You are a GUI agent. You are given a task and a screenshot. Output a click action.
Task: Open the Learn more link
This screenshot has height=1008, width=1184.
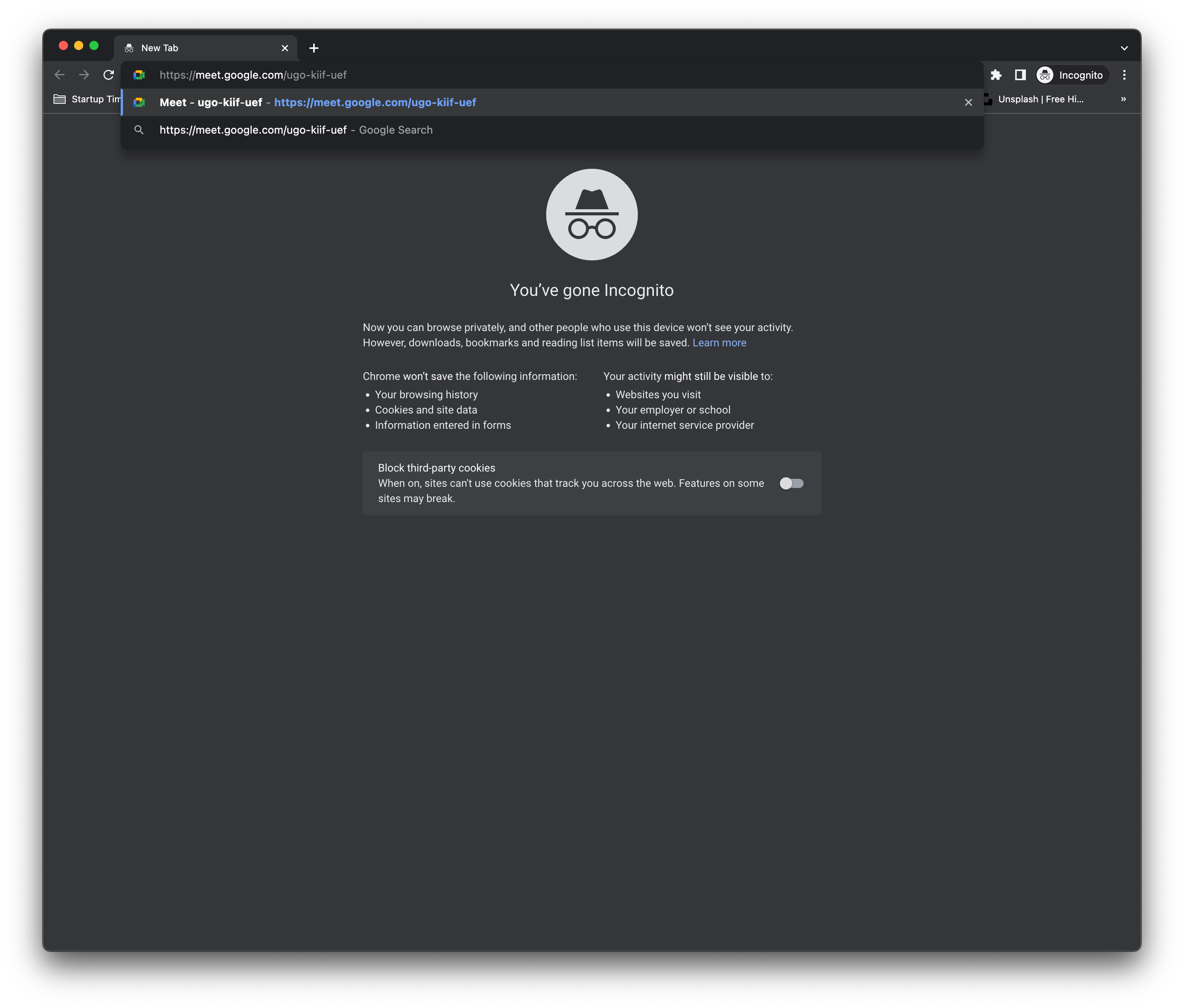[720, 342]
